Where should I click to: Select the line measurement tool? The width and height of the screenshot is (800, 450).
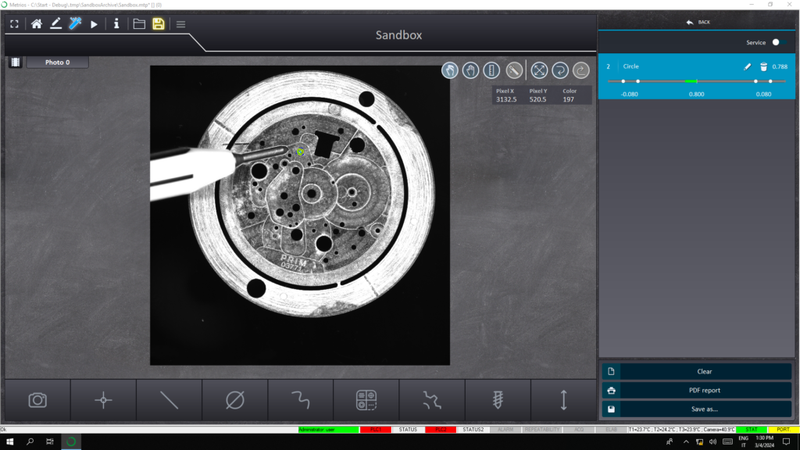[x=169, y=400]
